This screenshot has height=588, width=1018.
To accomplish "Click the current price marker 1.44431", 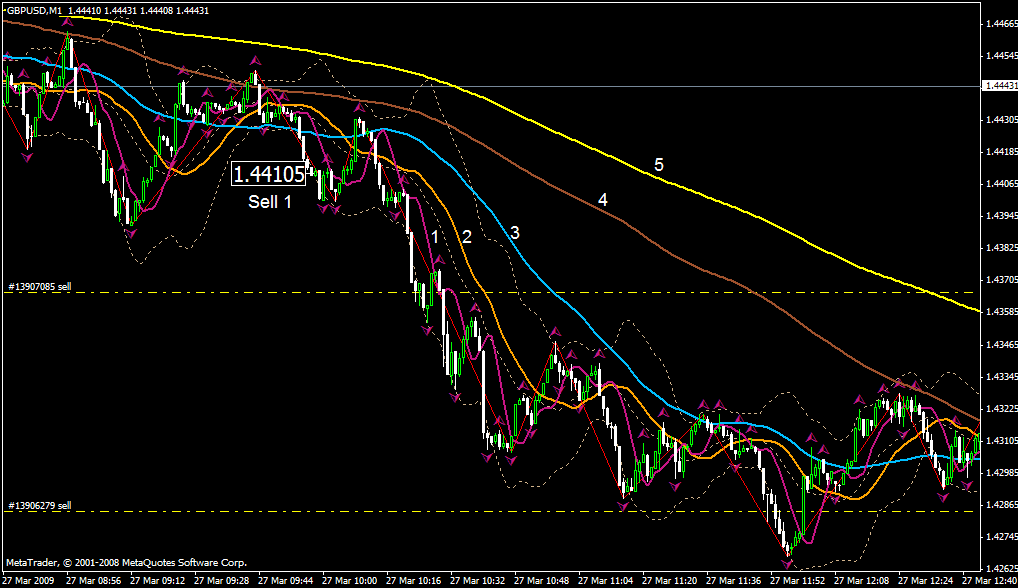I will (x=998, y=87).
